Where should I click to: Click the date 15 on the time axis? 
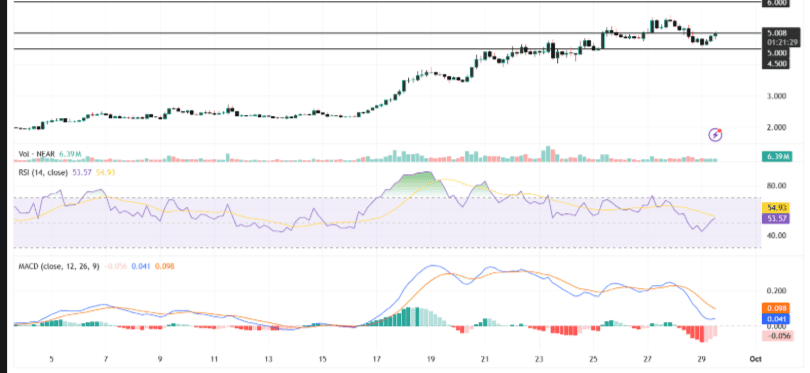(322, 359)
